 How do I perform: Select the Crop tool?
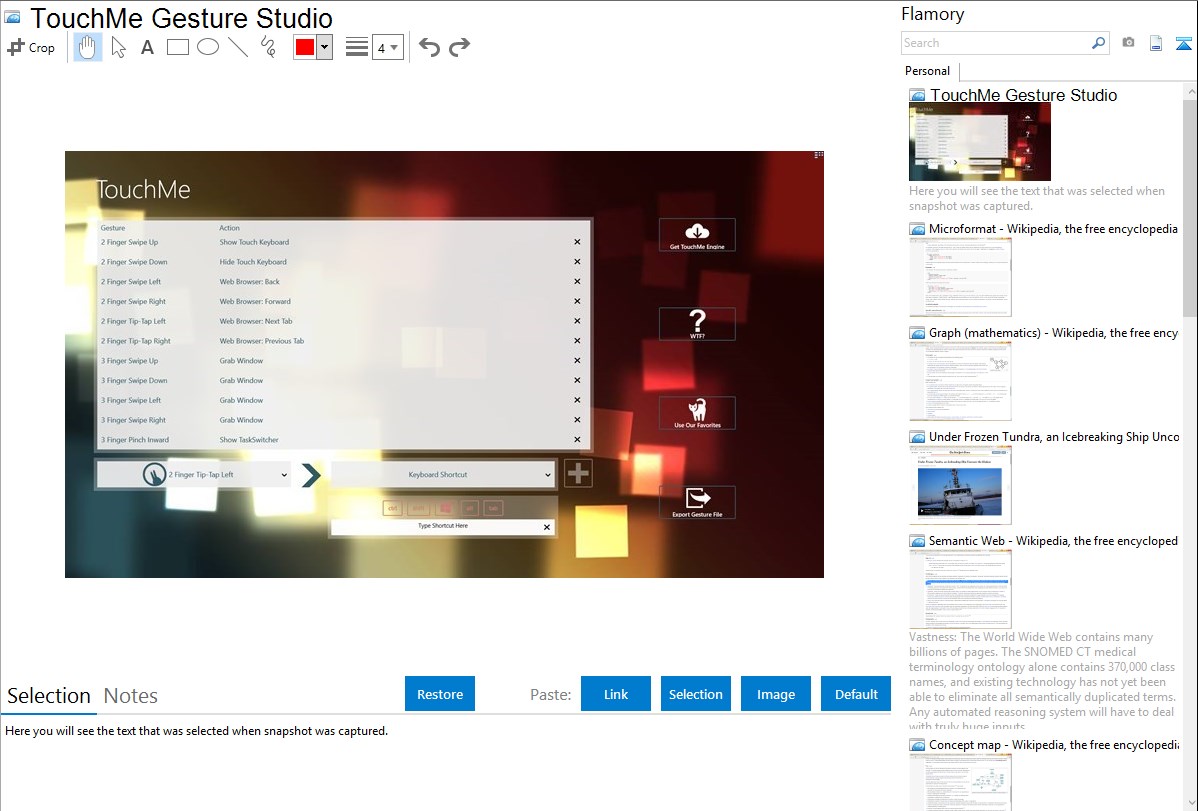click(31, 47)
